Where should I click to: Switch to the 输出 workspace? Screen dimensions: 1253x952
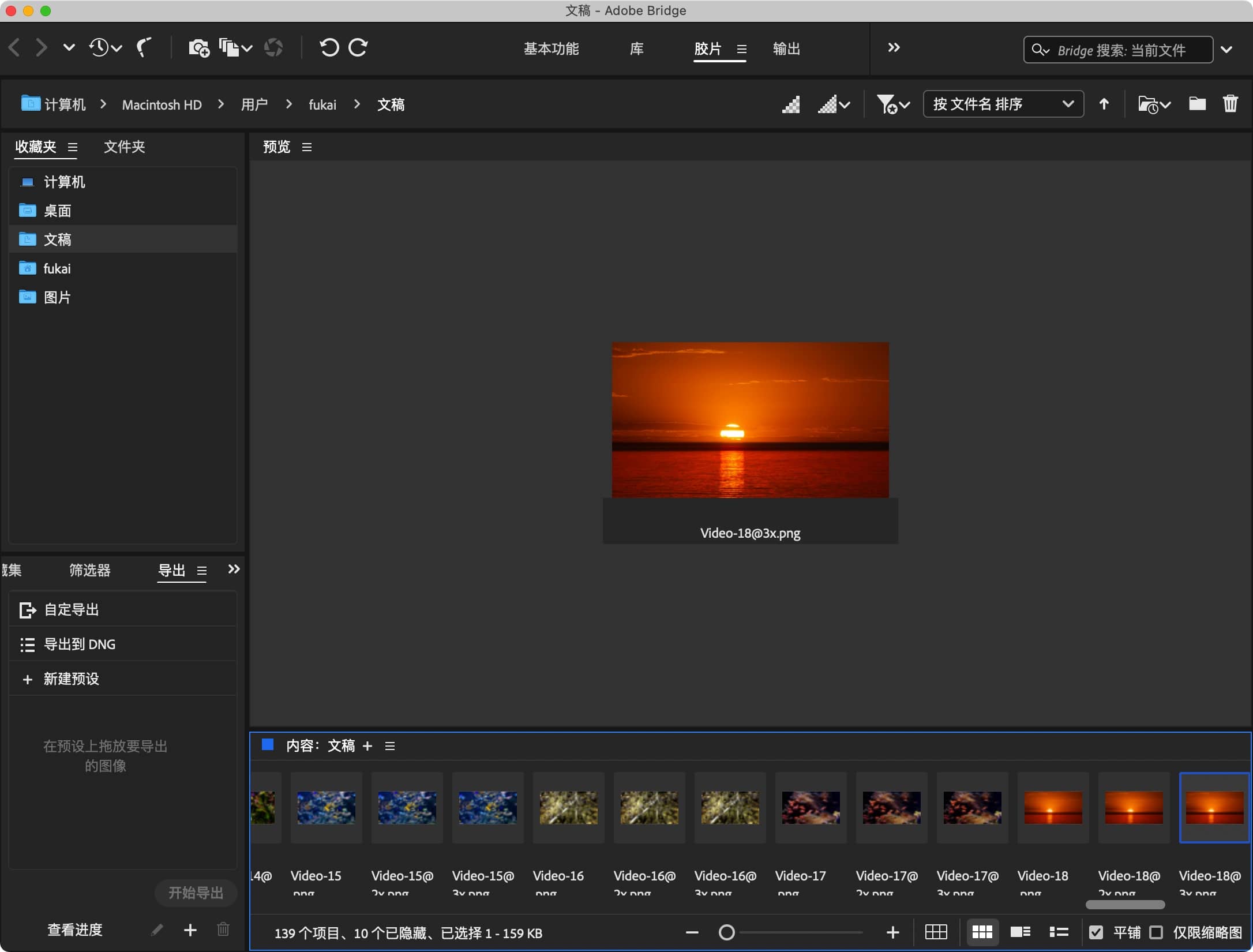pos(786,49)
